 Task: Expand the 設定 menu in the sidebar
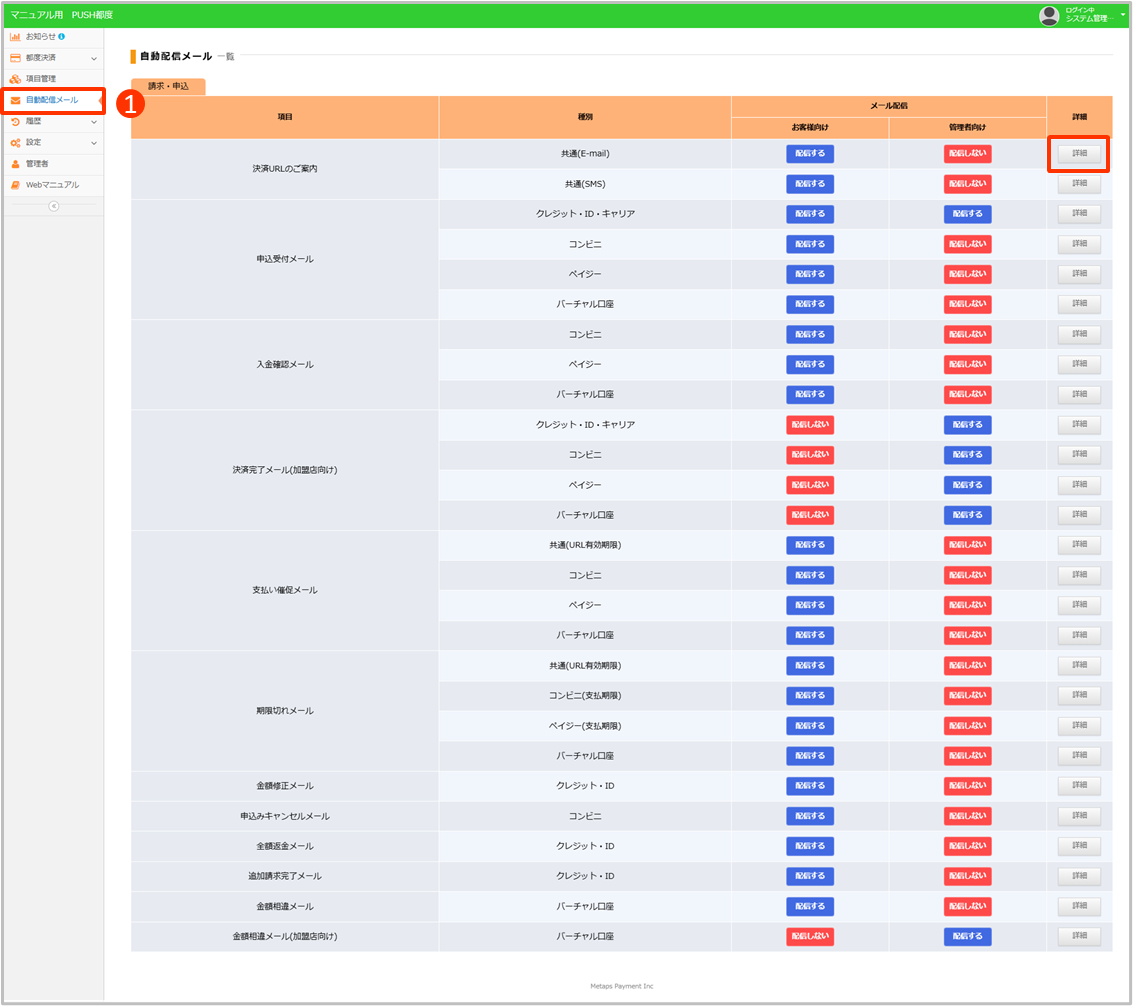point(94,143)
